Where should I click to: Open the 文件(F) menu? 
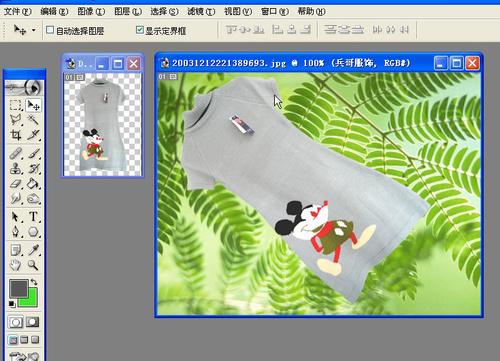(x=18, y=12)
